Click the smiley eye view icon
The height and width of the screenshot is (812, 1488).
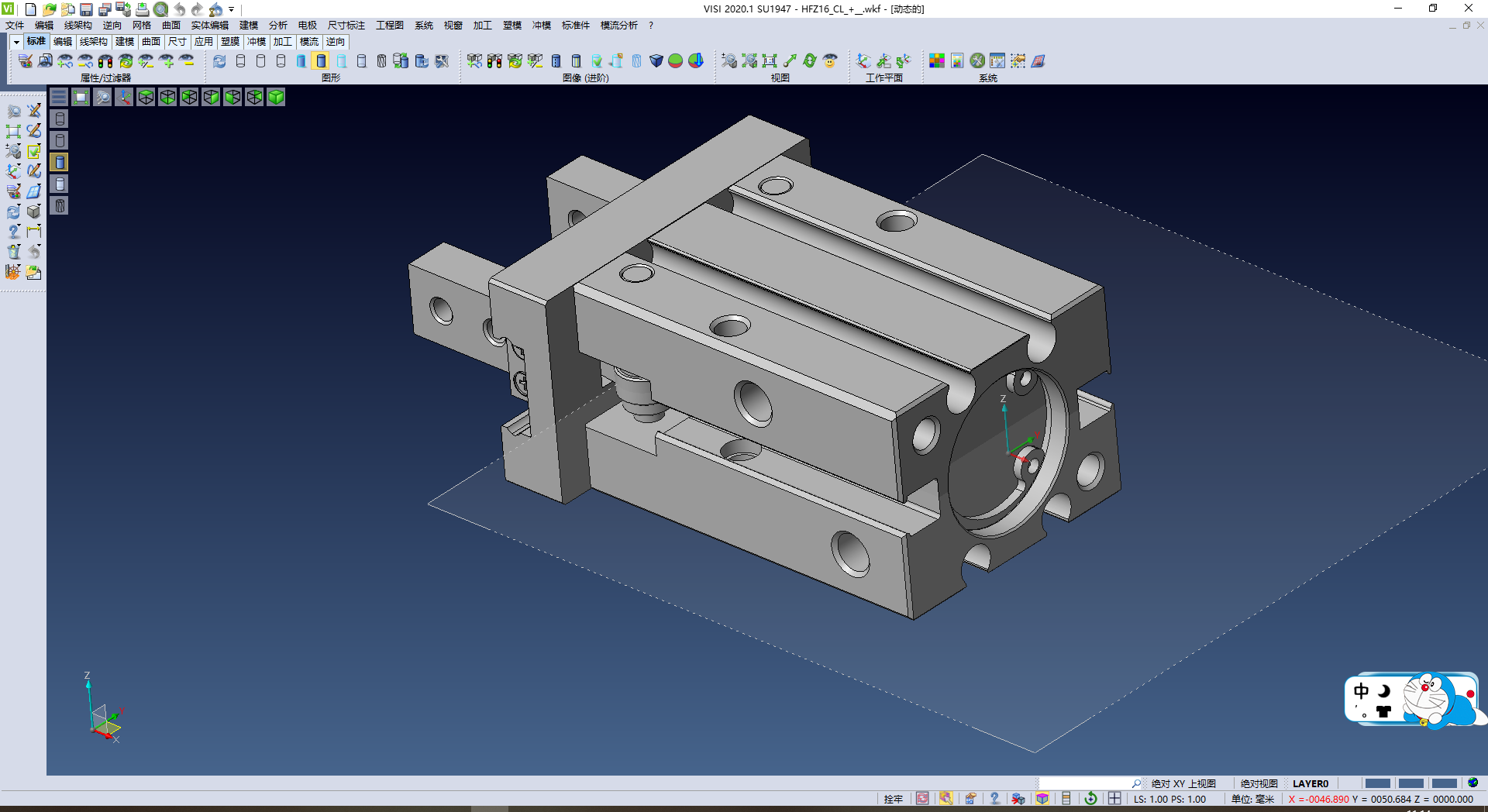[830, 60]
